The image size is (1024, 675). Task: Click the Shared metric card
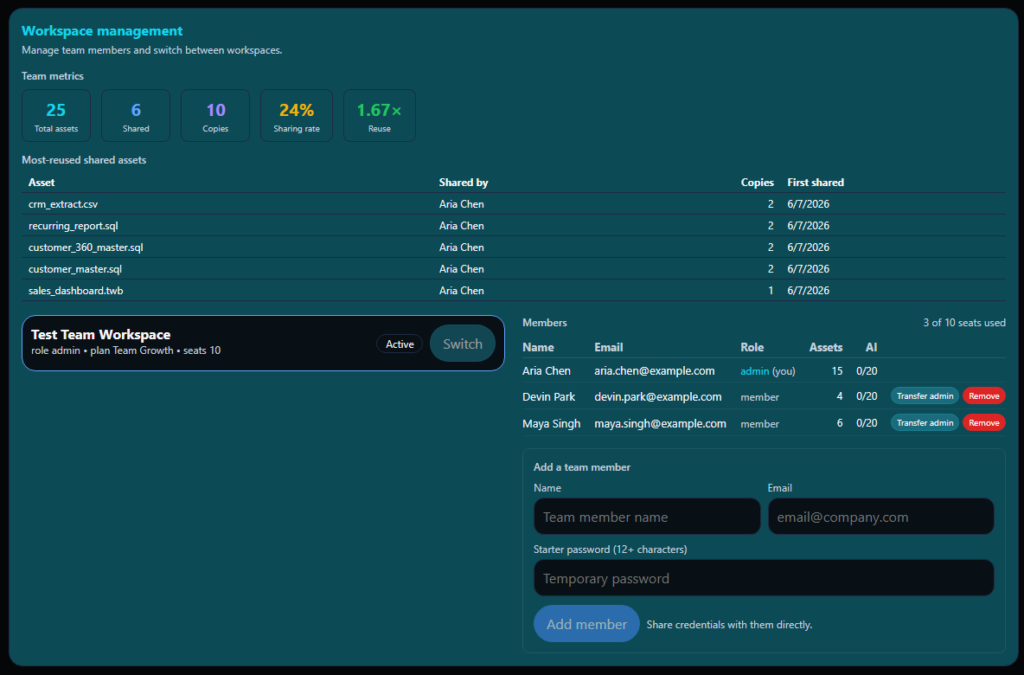(136, 116)
